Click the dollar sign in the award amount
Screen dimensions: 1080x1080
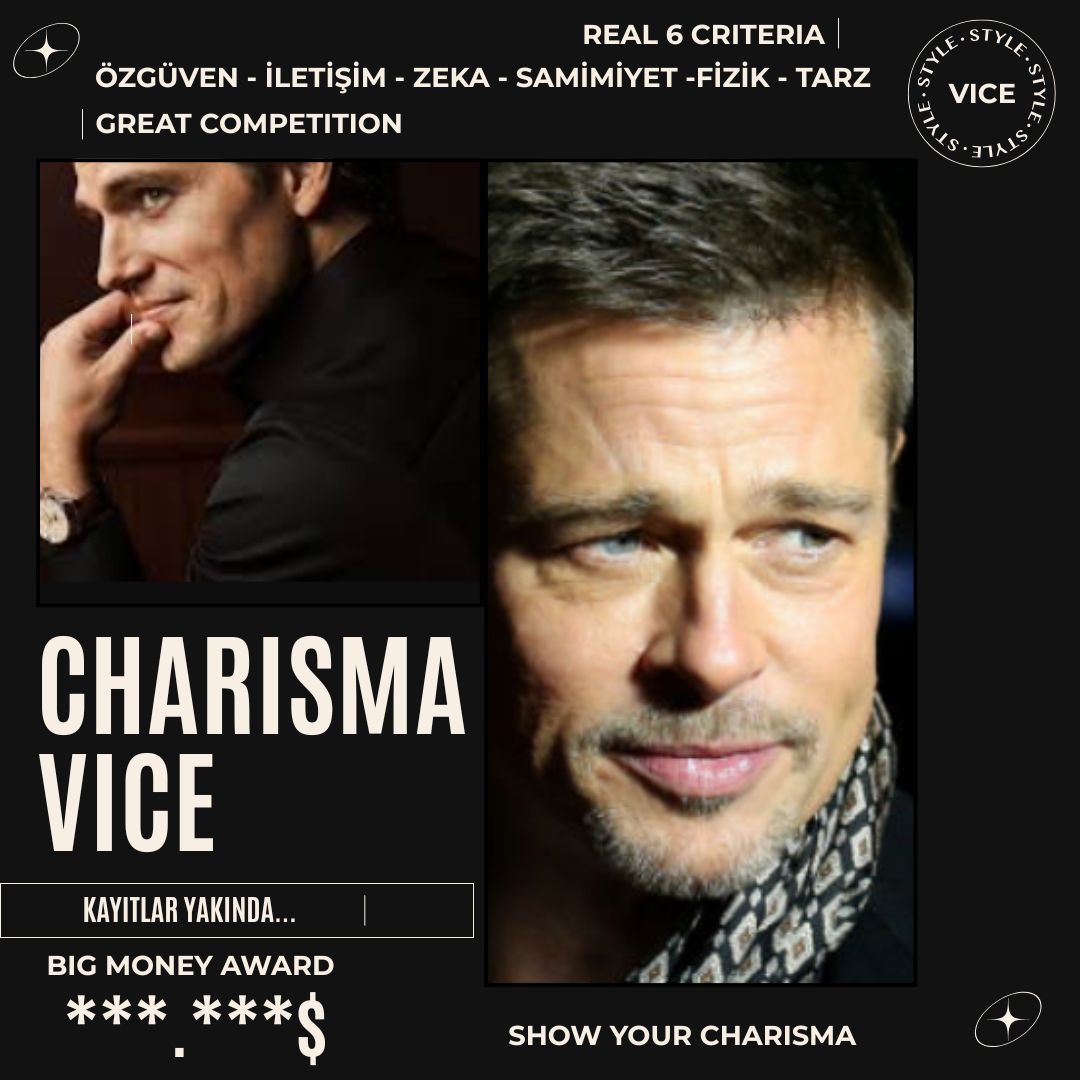tap(312, 1028)
